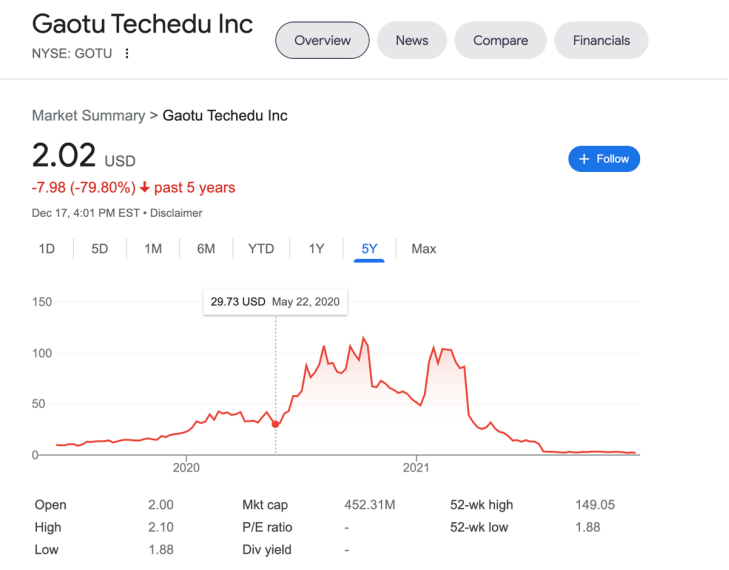The image size is (729, 570).
Task: Go to the Financials tab
Action: pos(601,41)
